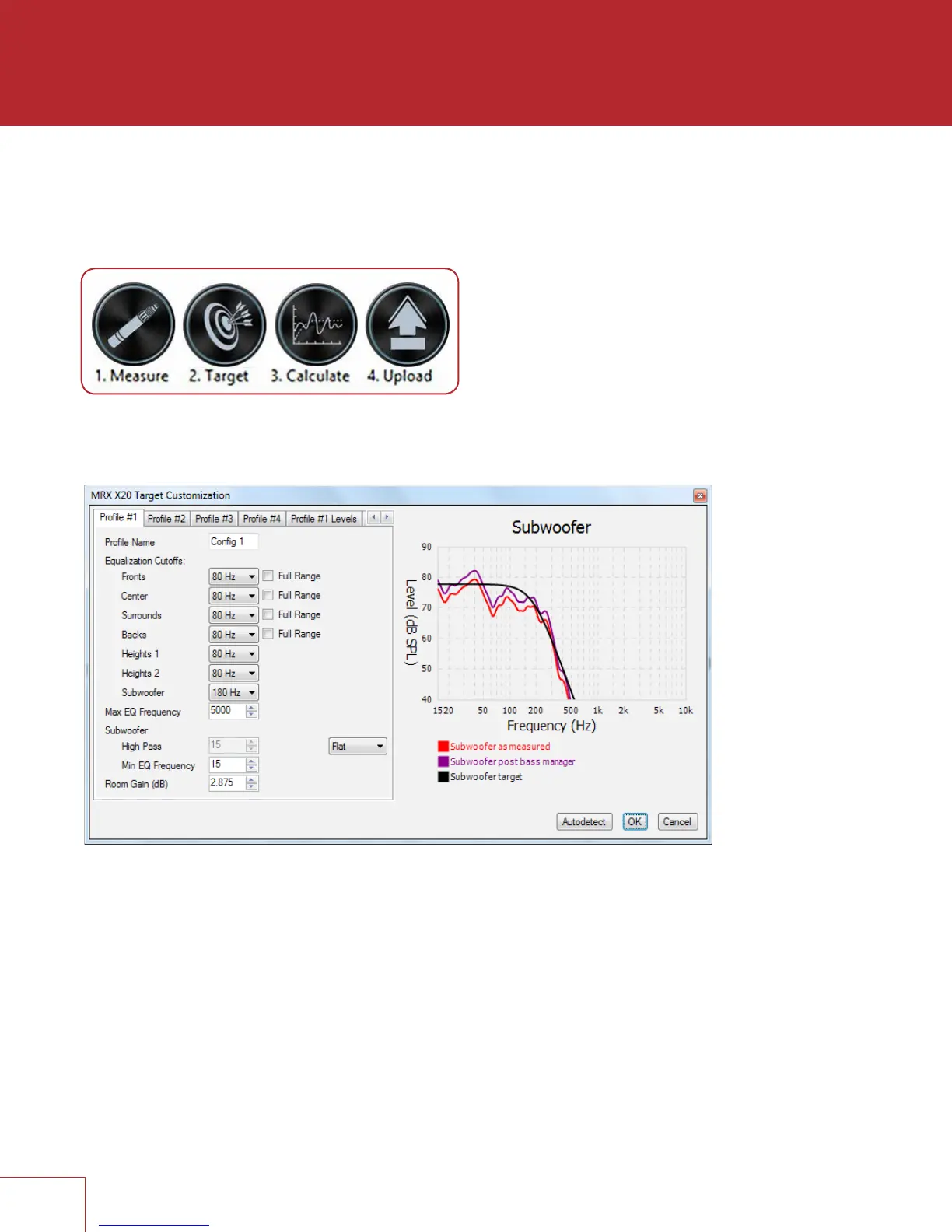Click the Equalization Cutoffs: label

[145, 561]
